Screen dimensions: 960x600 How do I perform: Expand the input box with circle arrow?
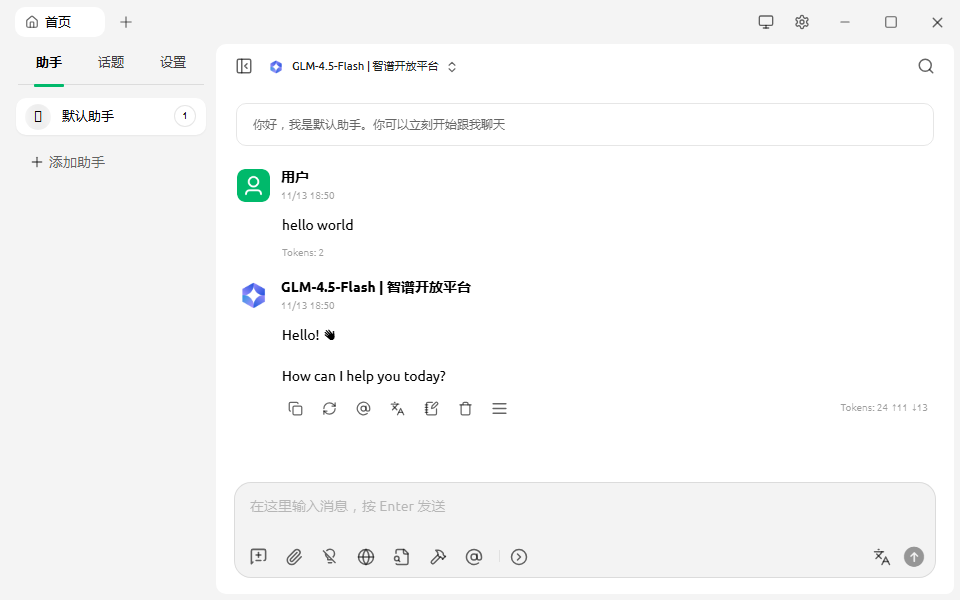pos(519,557)
